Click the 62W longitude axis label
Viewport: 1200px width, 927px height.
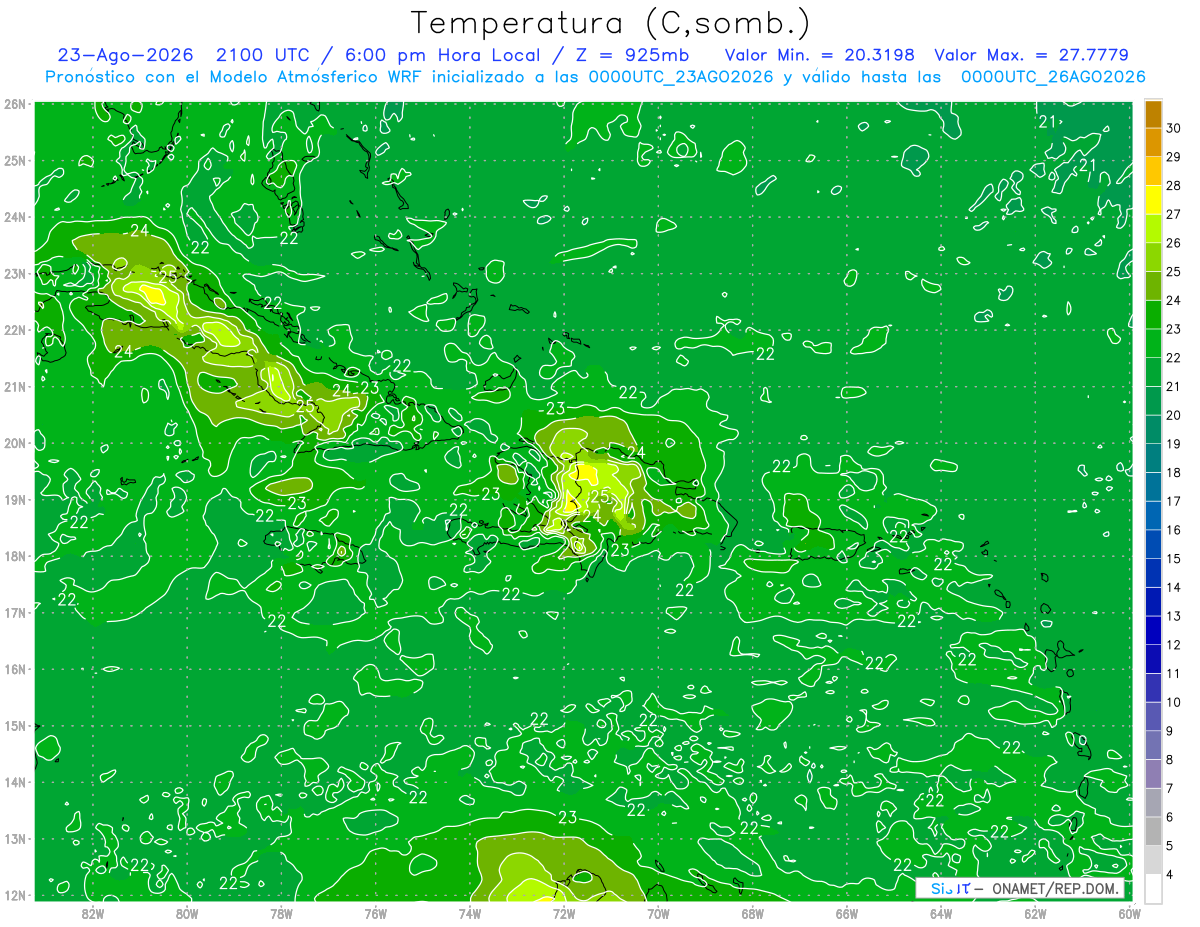click(x=1036, y=912)
